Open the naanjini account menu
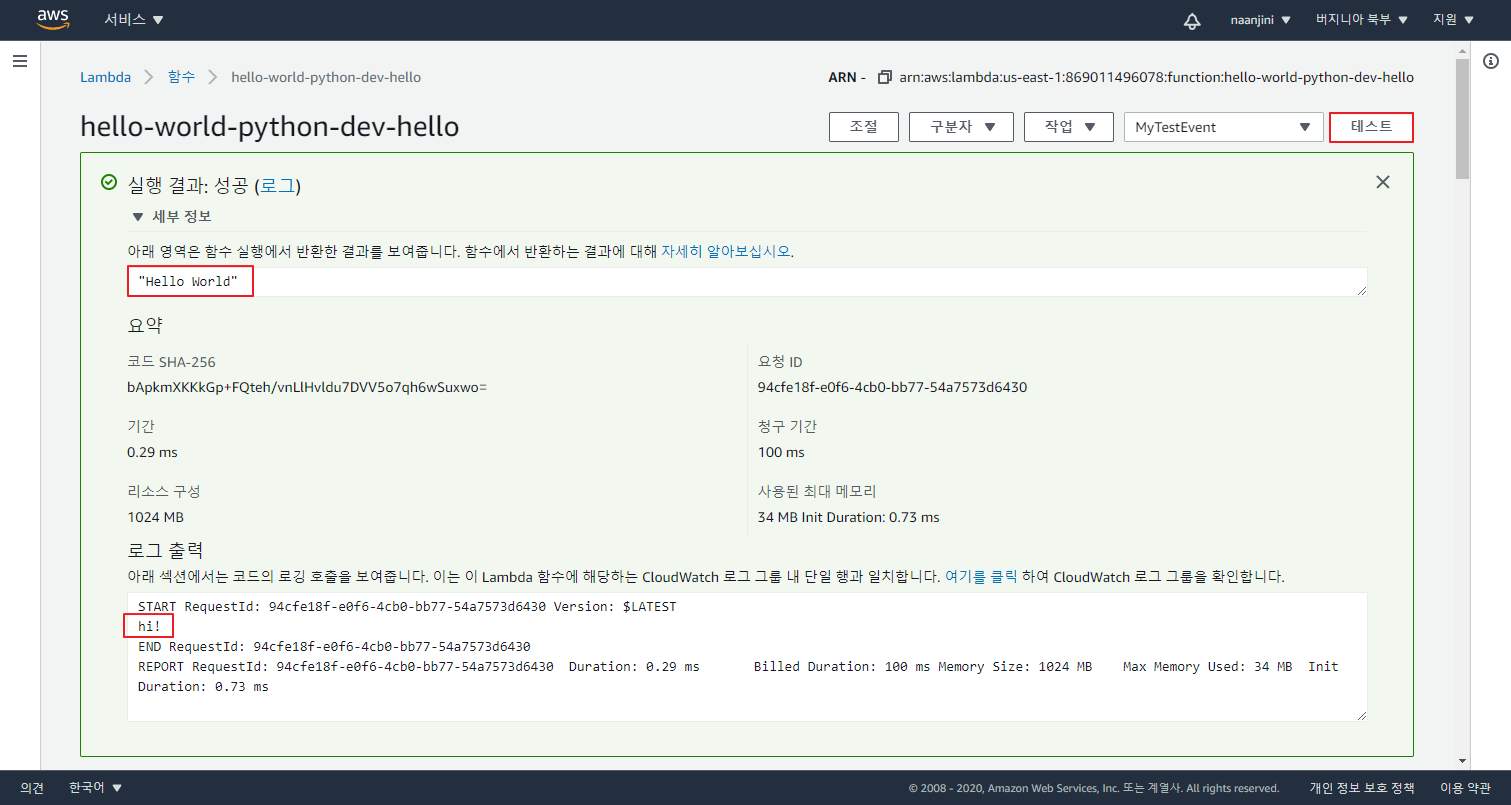1511x805 pixels. (x=1260, y=20)
